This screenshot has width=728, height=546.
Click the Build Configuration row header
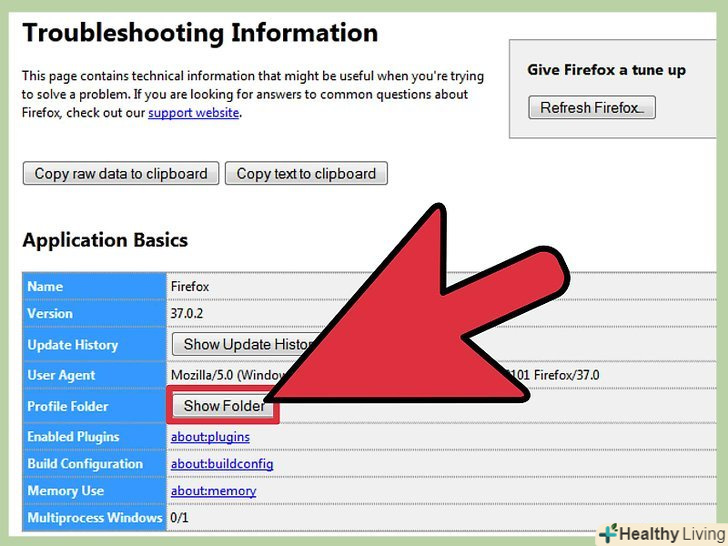94,464
